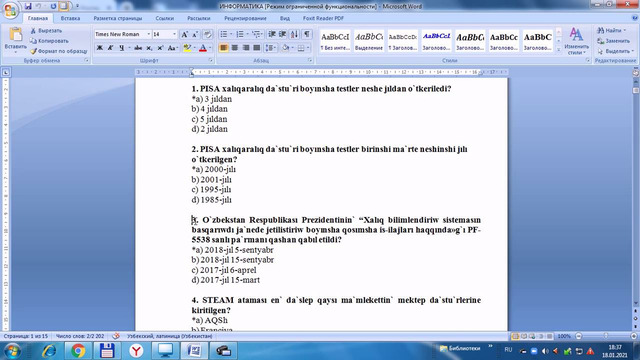Toggle Italic (К) formatting
Viewport: 640px width, 360px height.
coord(110,48)
